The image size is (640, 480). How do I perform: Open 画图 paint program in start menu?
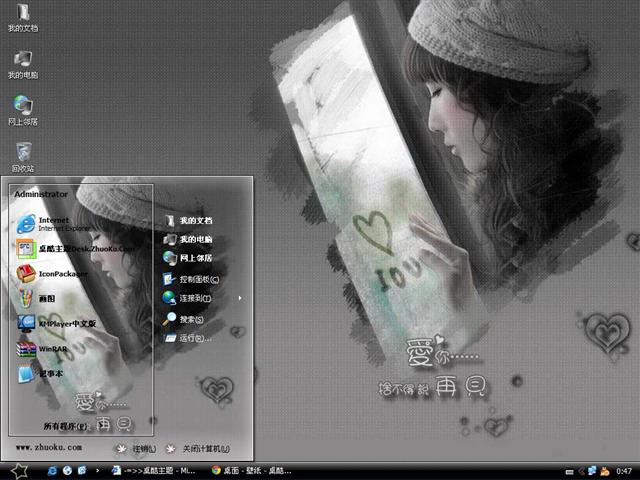36,298
